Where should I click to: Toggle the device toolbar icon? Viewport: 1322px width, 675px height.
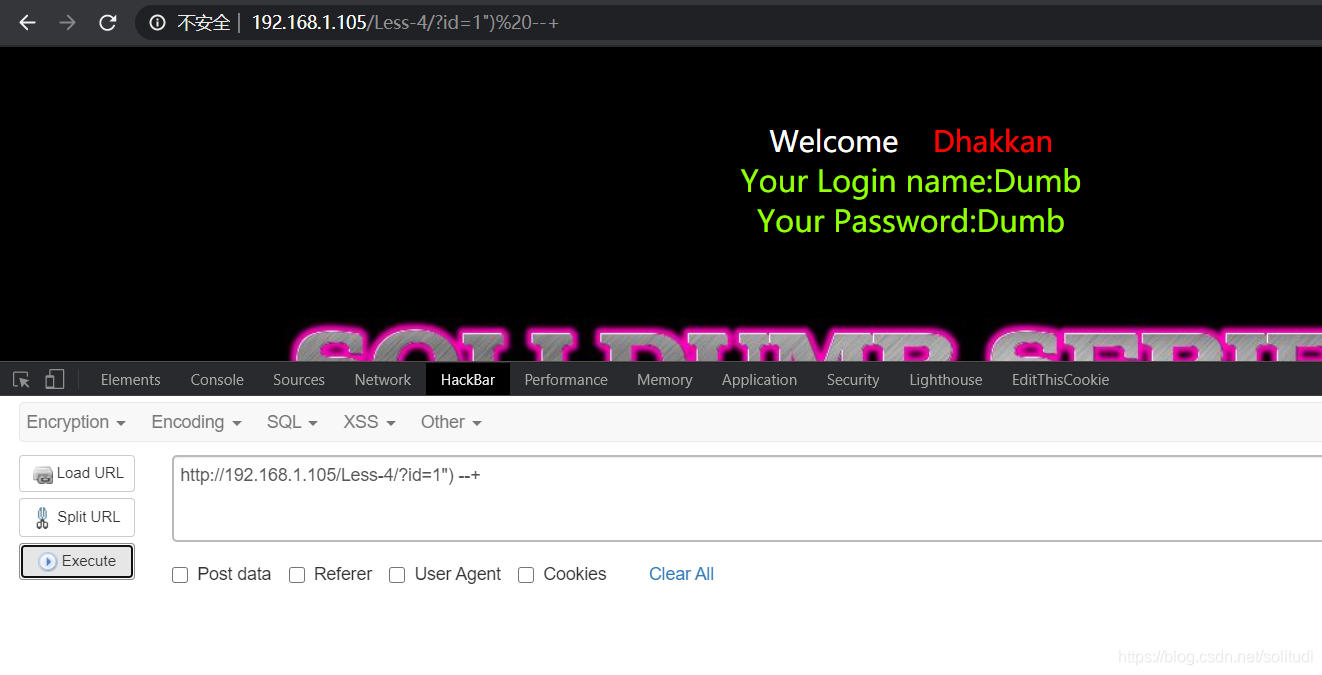pyautogui.click(x=54, y=380)
